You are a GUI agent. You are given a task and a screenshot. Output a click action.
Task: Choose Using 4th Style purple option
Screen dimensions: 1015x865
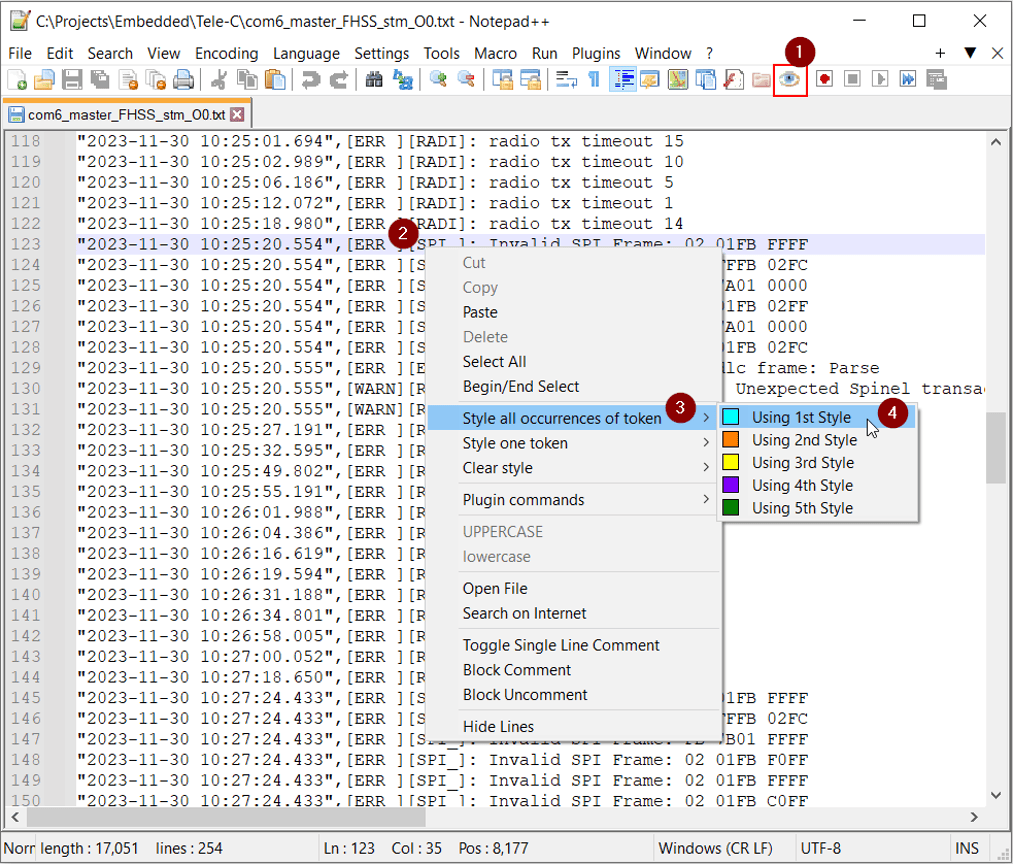tap(818, 486)
